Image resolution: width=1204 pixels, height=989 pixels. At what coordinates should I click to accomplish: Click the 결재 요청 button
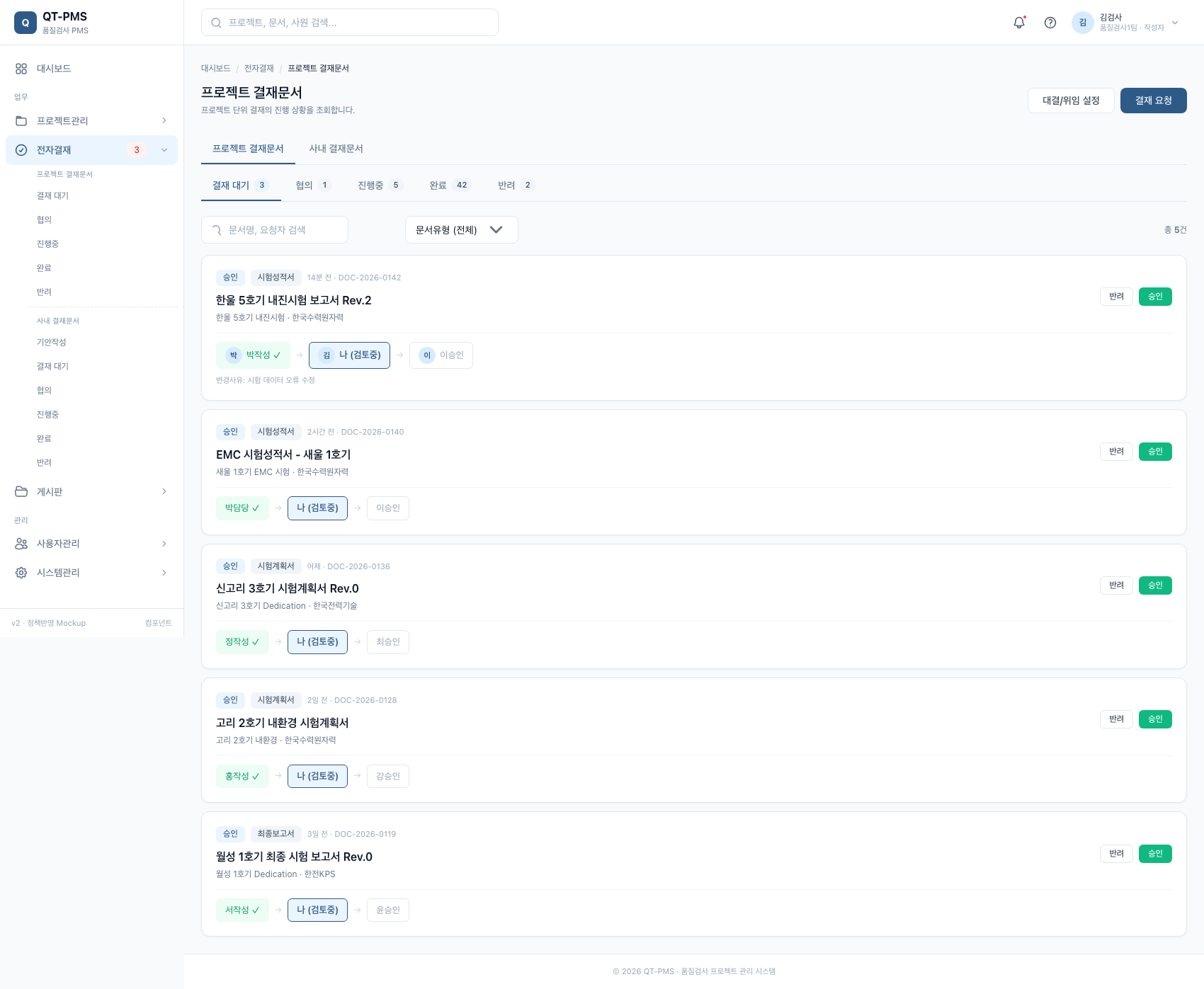pos(1153,101)
